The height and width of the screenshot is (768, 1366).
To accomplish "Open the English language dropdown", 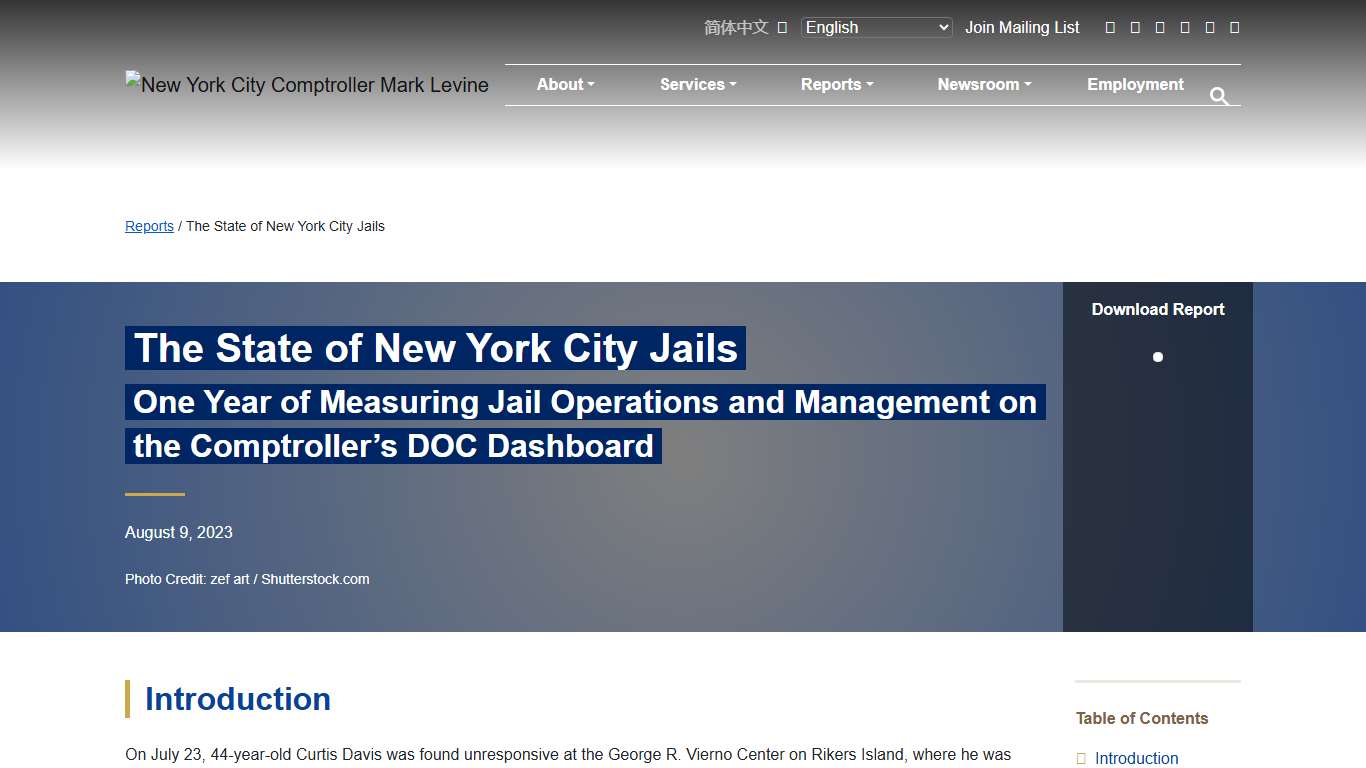I will click(876, 27).
